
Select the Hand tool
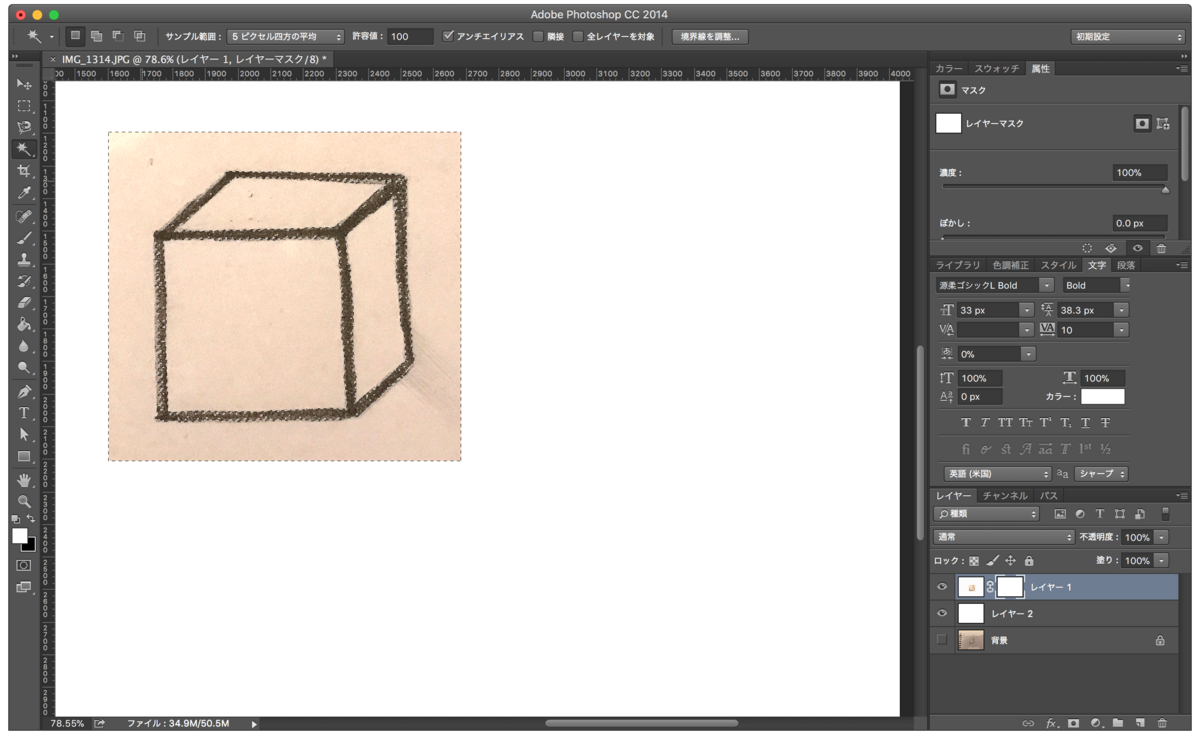[24, 480]
